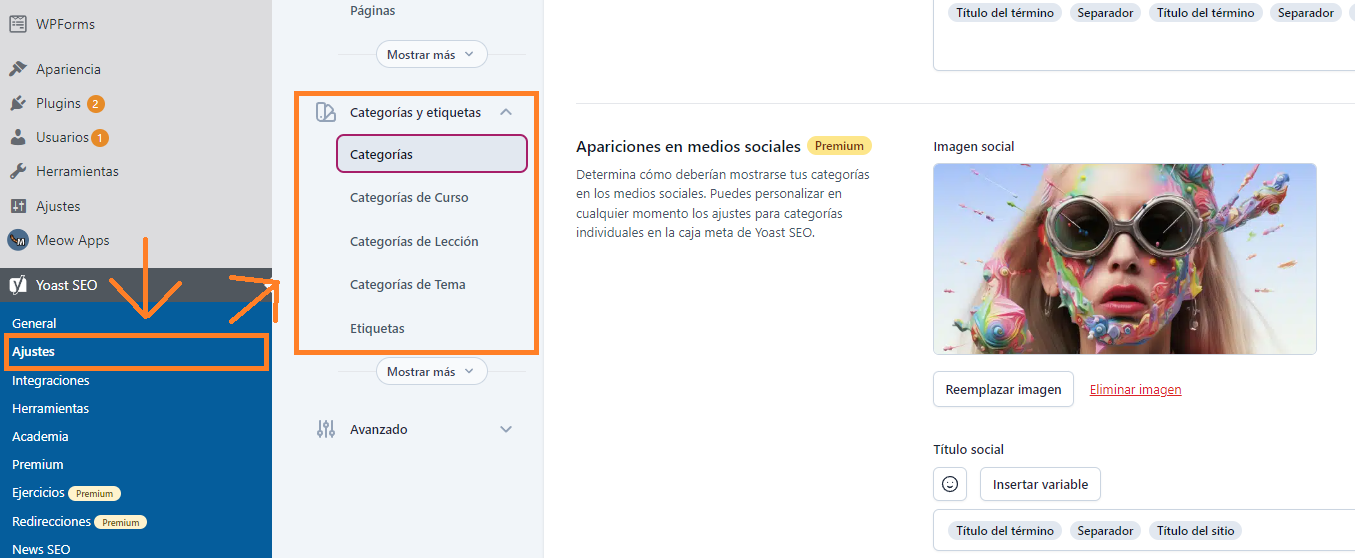Image resolution: width=1355 pixels, height=558 pixels.
Task: Click the social image preview thumbnail
Action: 1124,258
